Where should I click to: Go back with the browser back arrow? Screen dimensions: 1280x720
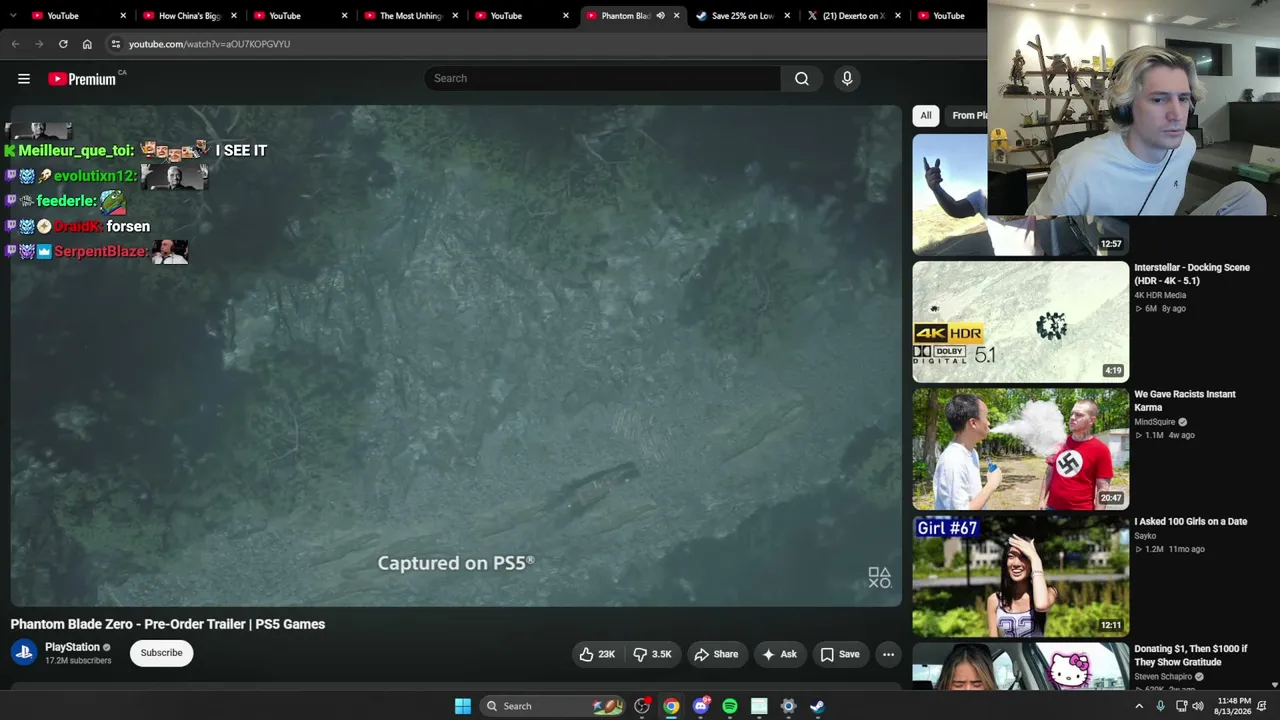[15, 44]
